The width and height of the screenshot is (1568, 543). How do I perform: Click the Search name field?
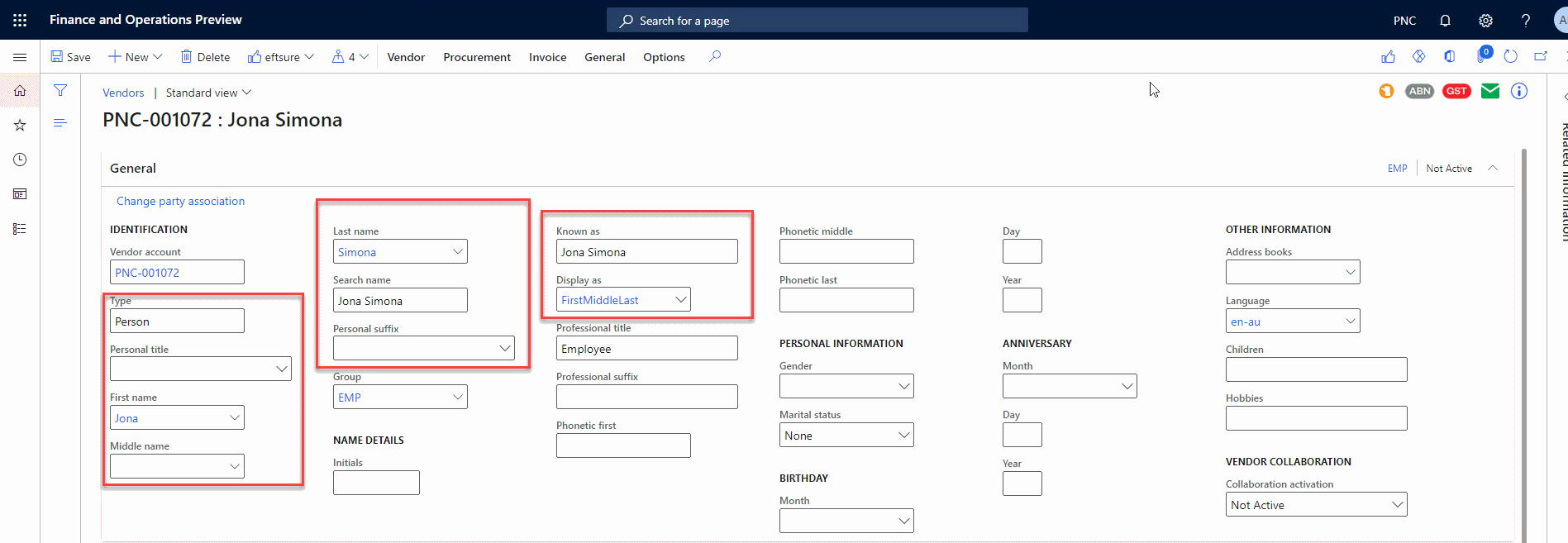pyautogui.click(x=400, y=300)
